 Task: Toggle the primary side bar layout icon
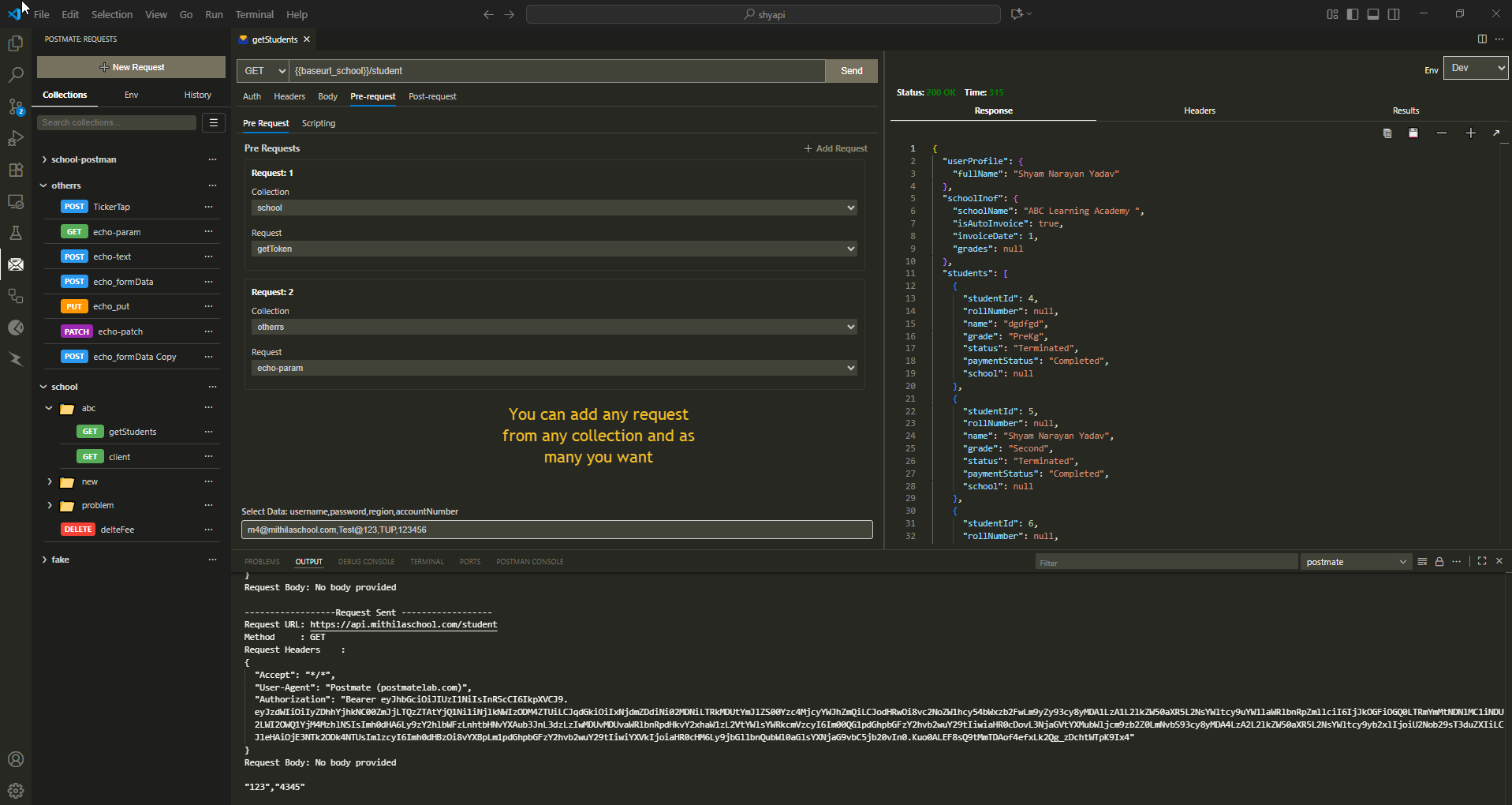tap(1353, 14)
